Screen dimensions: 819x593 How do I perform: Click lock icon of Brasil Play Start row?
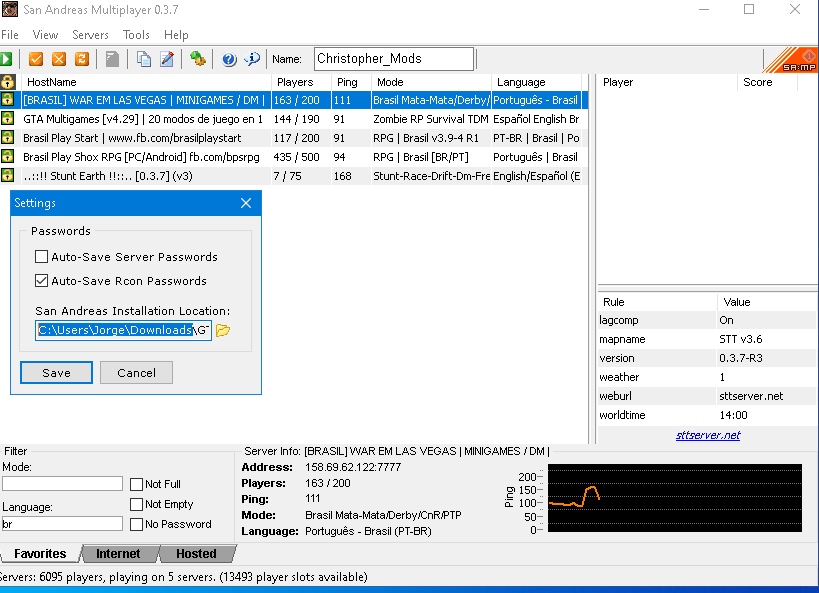pyautogui.click(x=7, y=137)
